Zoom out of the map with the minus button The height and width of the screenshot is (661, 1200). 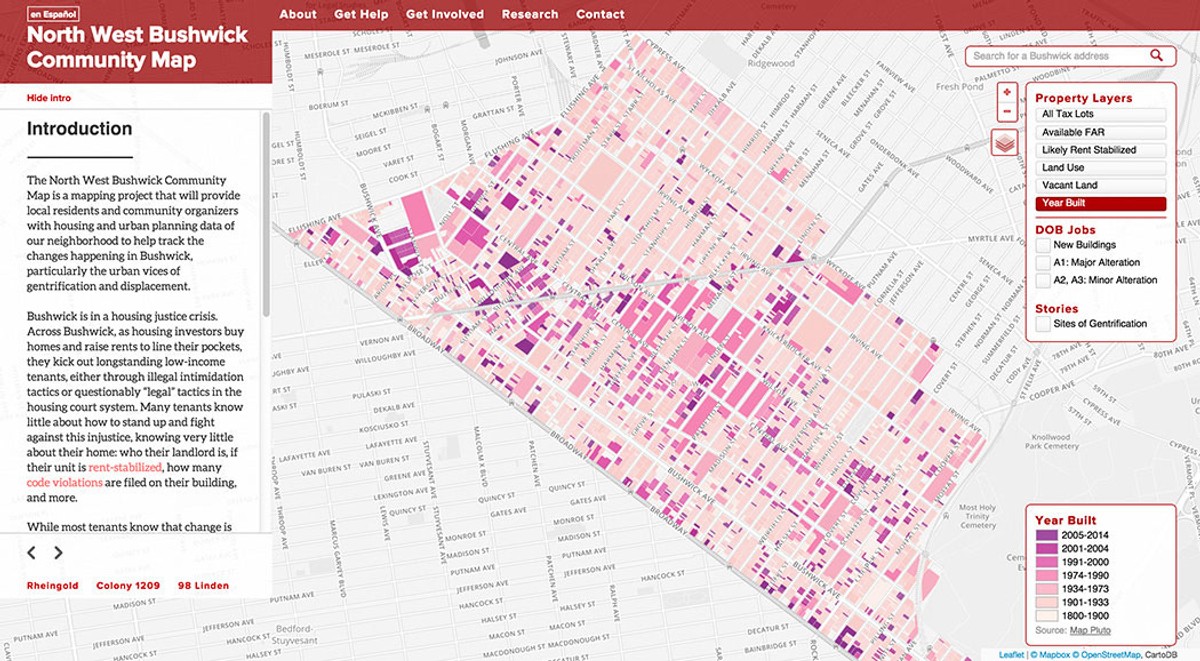[1006, 112]
